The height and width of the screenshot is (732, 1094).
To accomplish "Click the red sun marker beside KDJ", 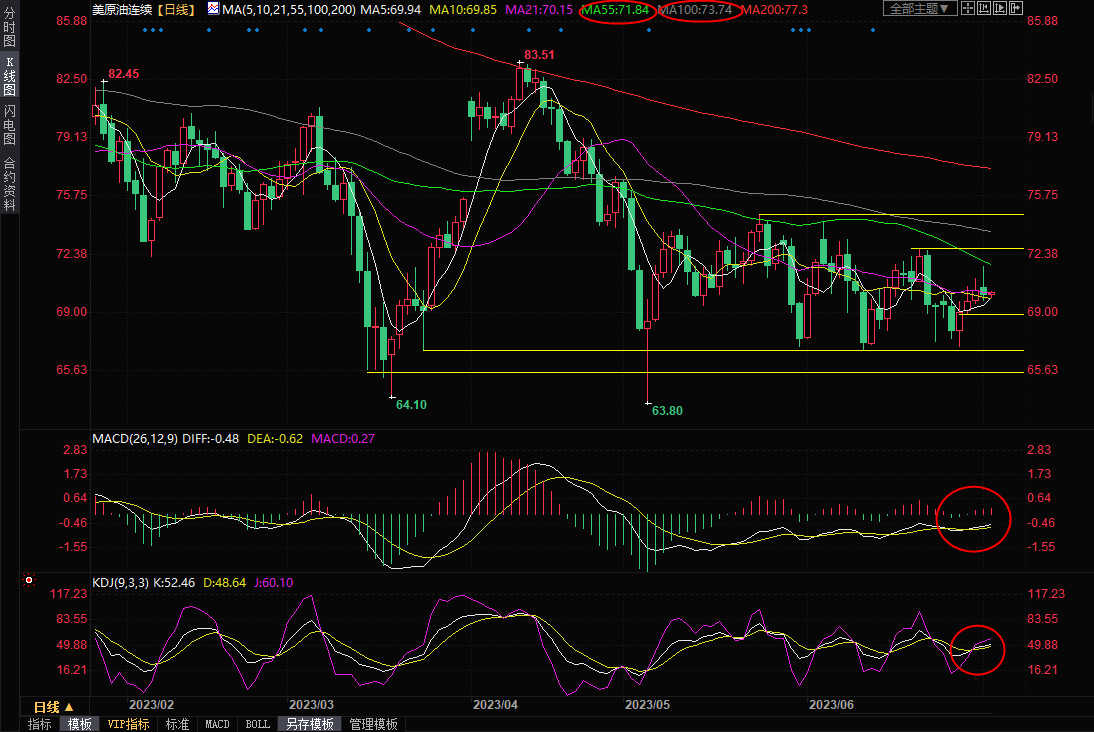I will (x=29, y=580).
